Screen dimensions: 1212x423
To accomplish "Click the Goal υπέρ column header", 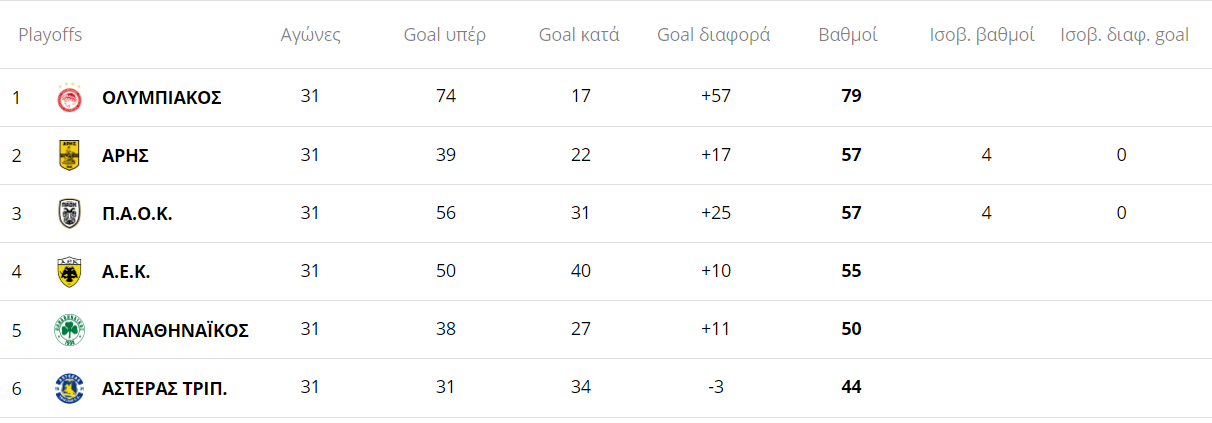I will tap(445, 35).
